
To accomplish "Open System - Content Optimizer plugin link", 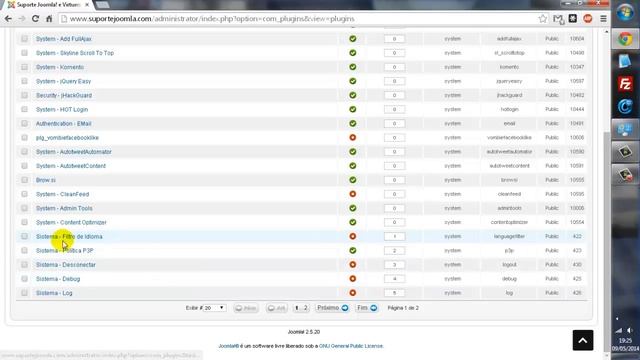I will pos(71,222).
